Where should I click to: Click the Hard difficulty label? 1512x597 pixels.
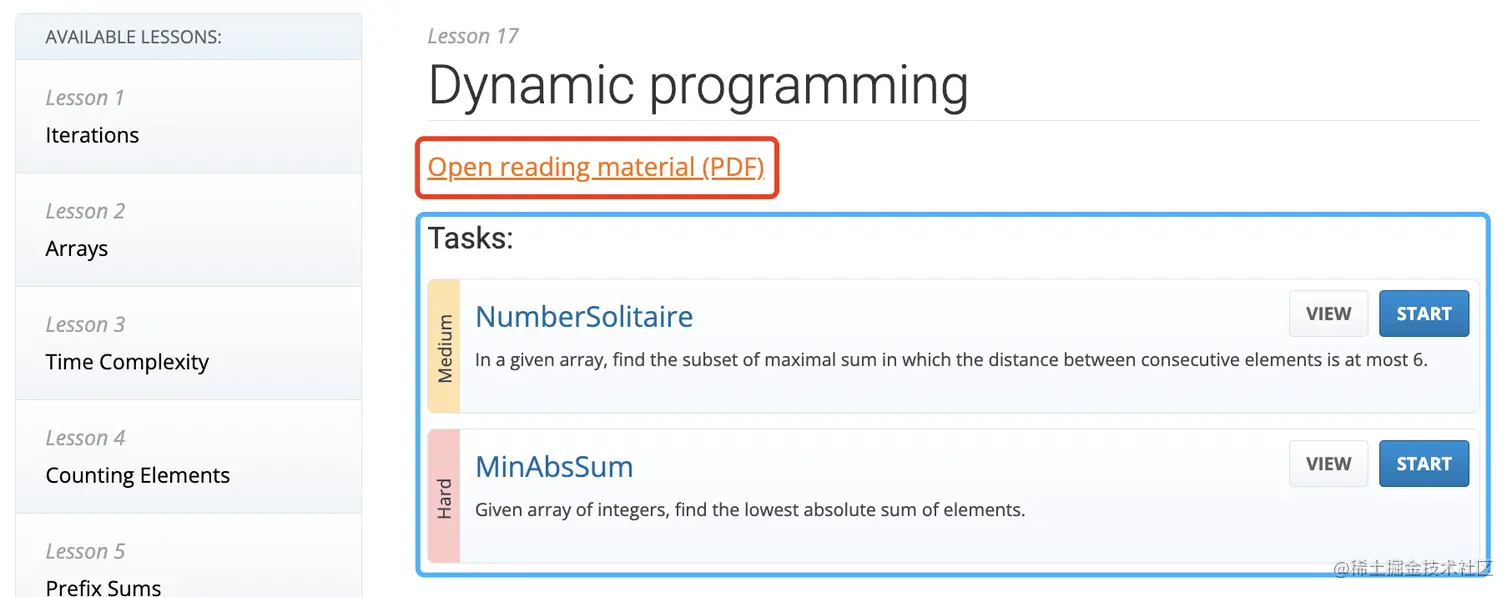click(x=444, y=497)
